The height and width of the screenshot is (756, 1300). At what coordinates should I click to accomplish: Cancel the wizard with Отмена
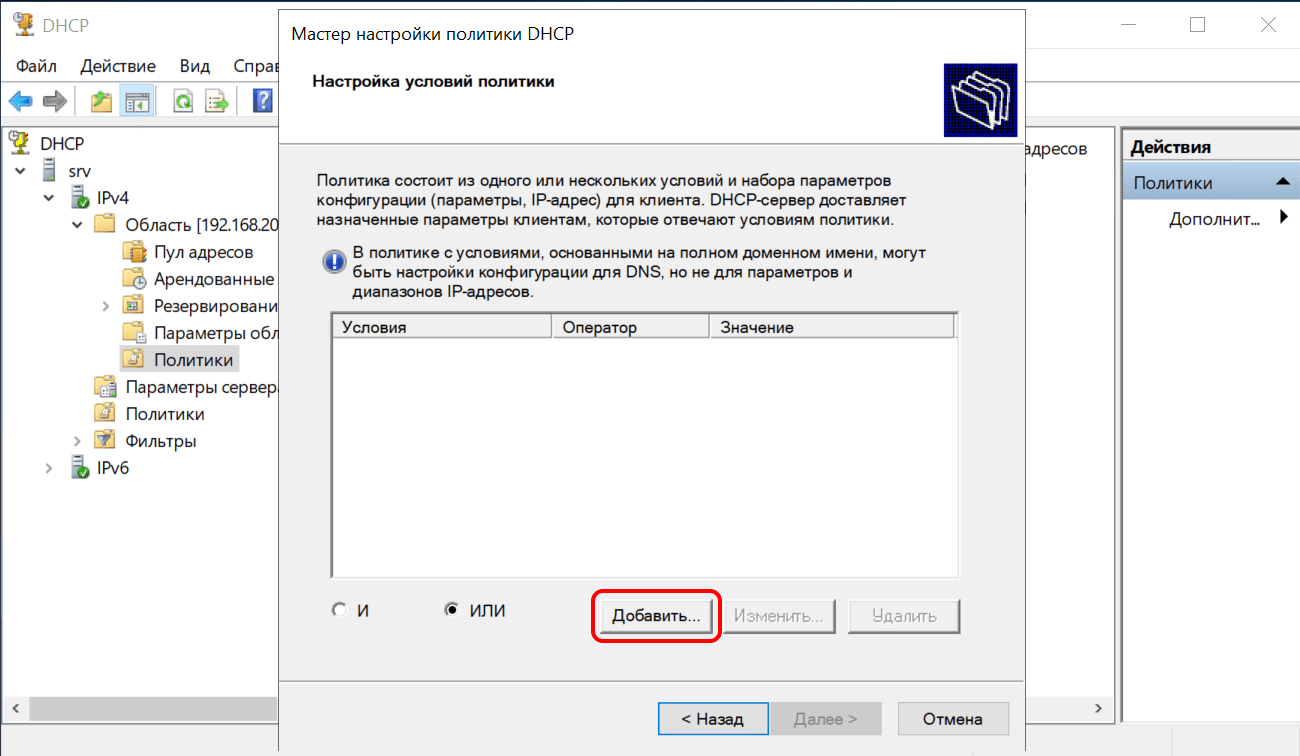point(952,719)
